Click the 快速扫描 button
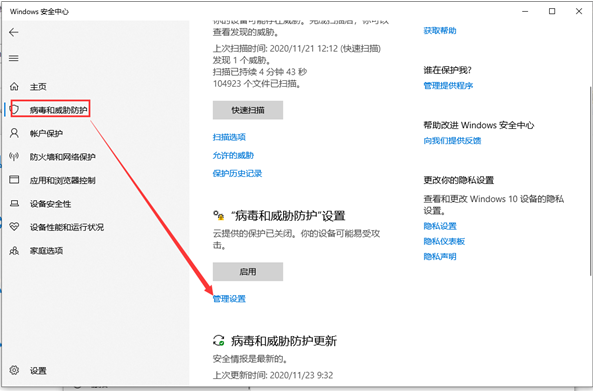This screenshot has width=593, height=392. [x=248, y=110]
